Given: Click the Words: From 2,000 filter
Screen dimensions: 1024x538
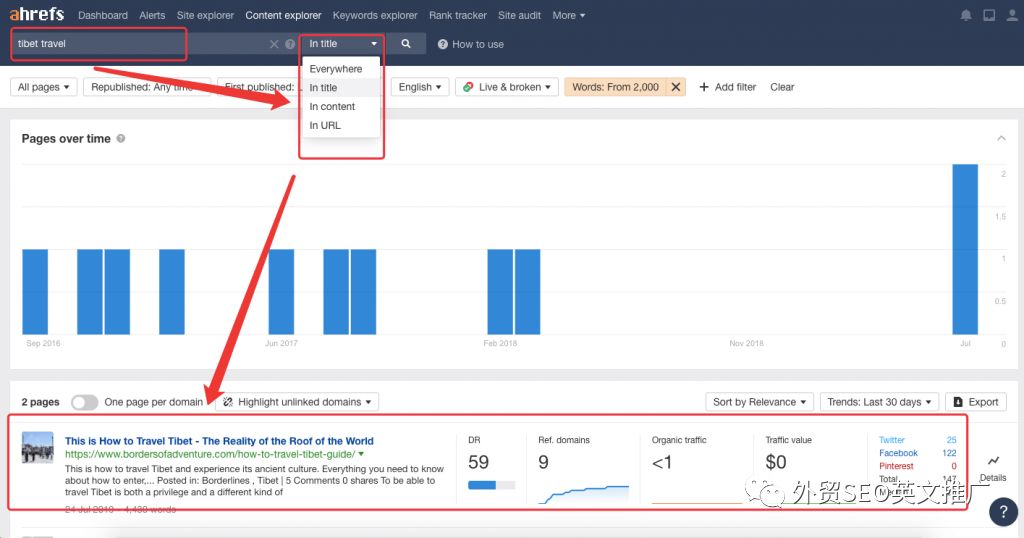Looking at the screenshot, I should pos(615,87).
